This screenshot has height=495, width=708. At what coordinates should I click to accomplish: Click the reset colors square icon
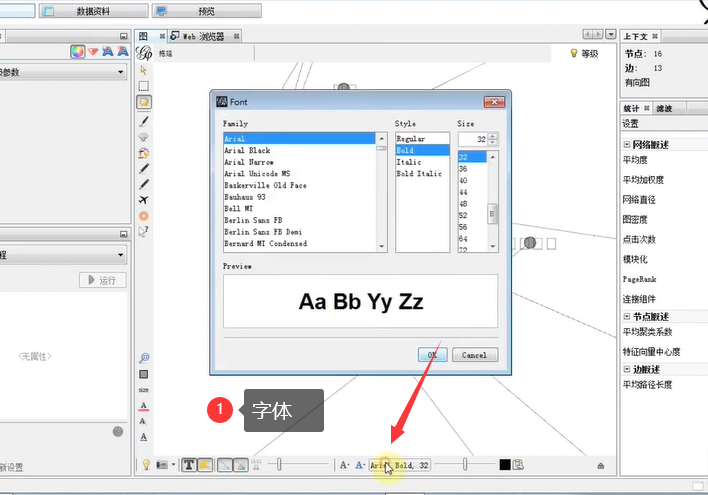tap(144, 374)
